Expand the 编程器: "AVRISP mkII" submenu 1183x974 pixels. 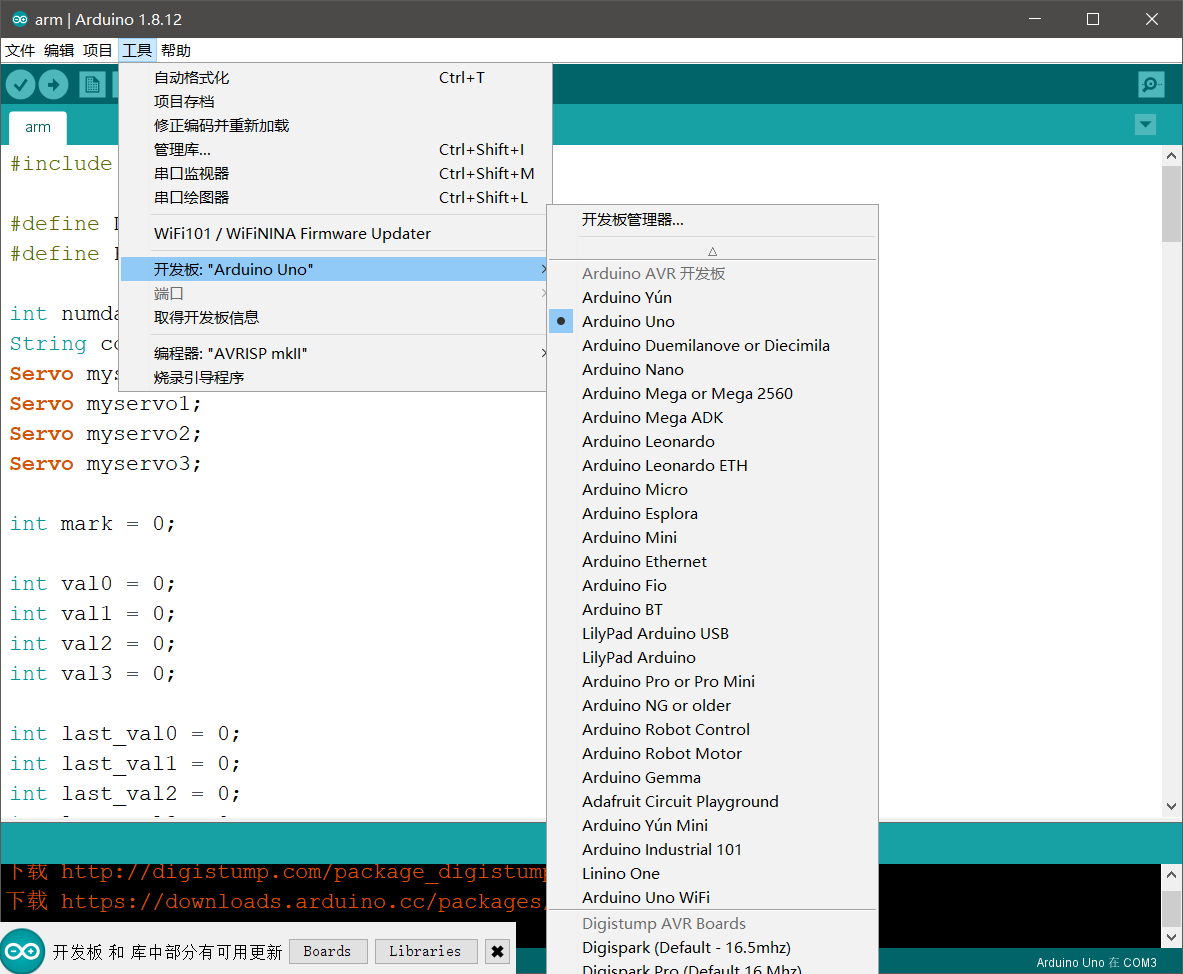point(333,353)
